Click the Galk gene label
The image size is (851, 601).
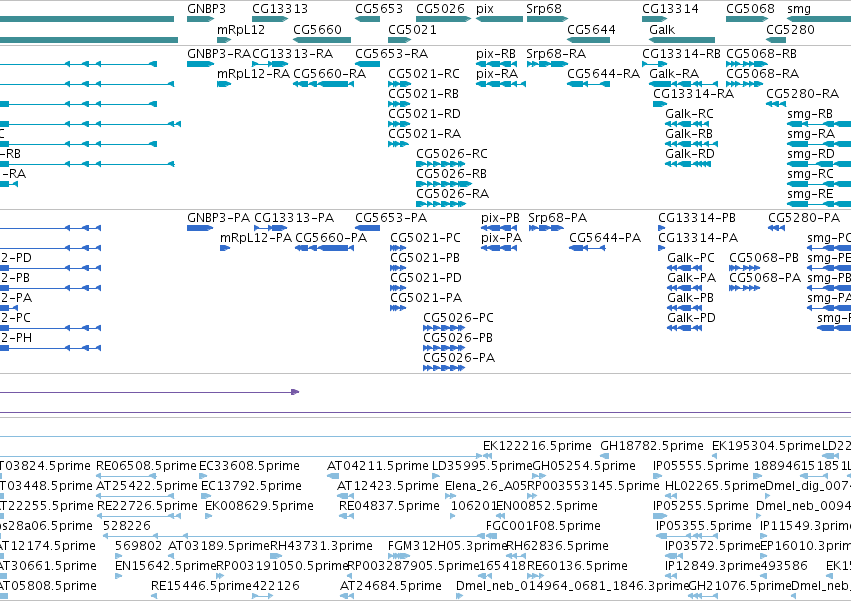point(662,29)
